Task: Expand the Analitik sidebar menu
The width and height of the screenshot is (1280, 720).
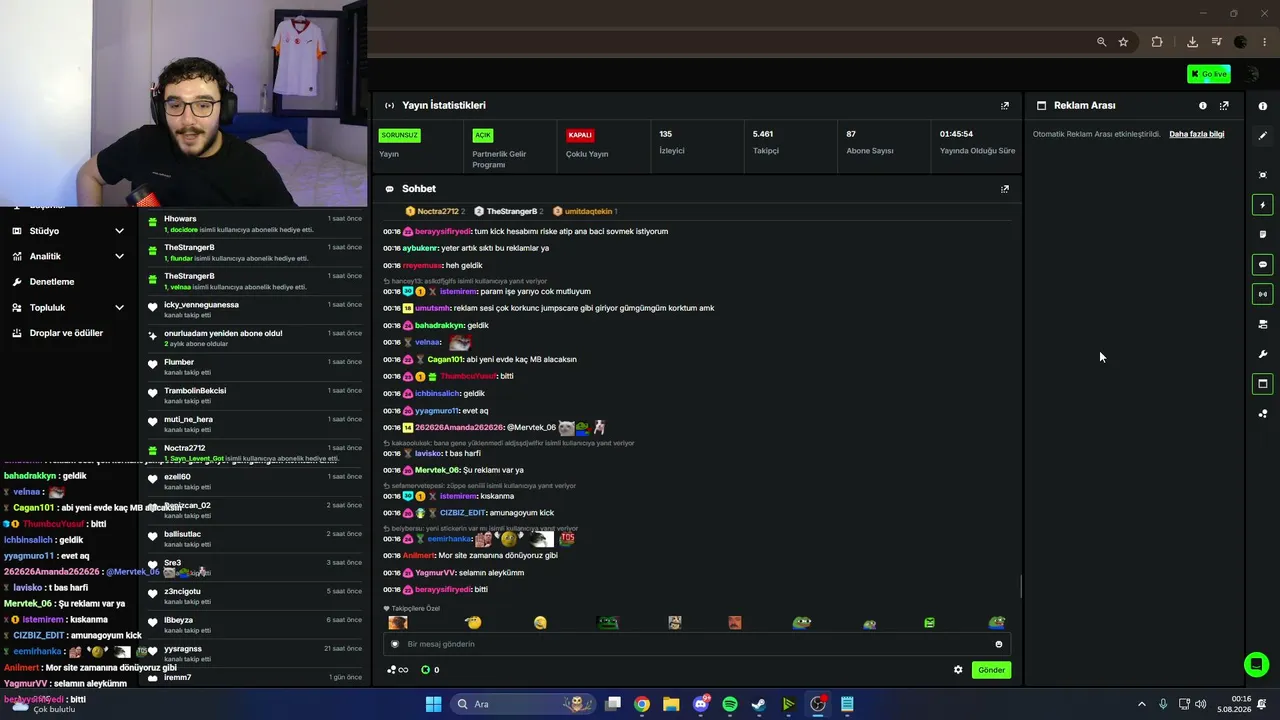Action: pyautogui.click(x=69, y=256)
